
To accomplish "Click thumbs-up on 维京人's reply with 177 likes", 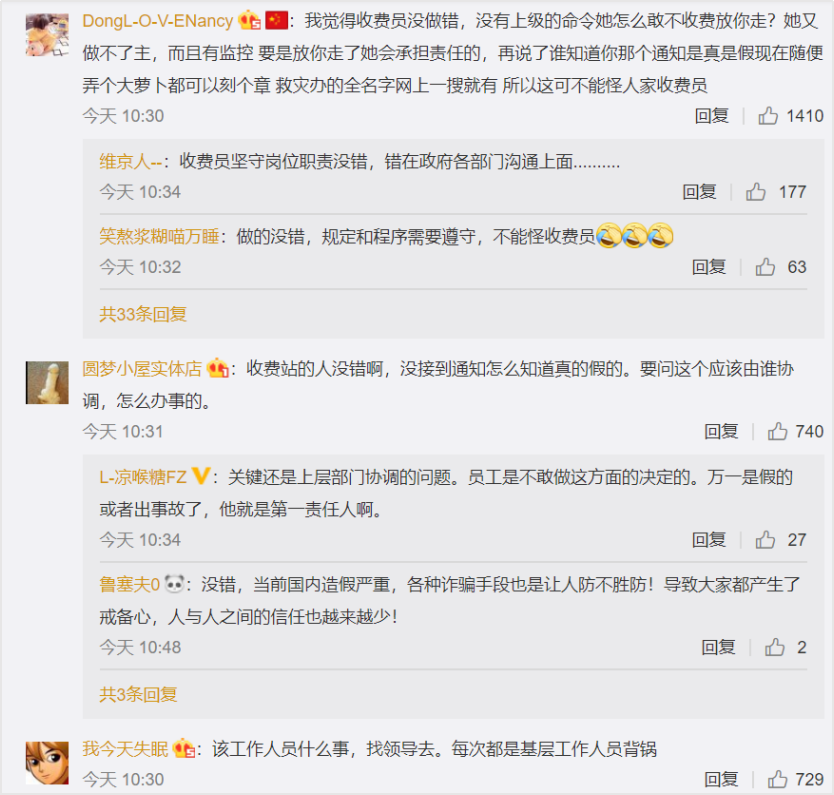I will pos(755,191).
